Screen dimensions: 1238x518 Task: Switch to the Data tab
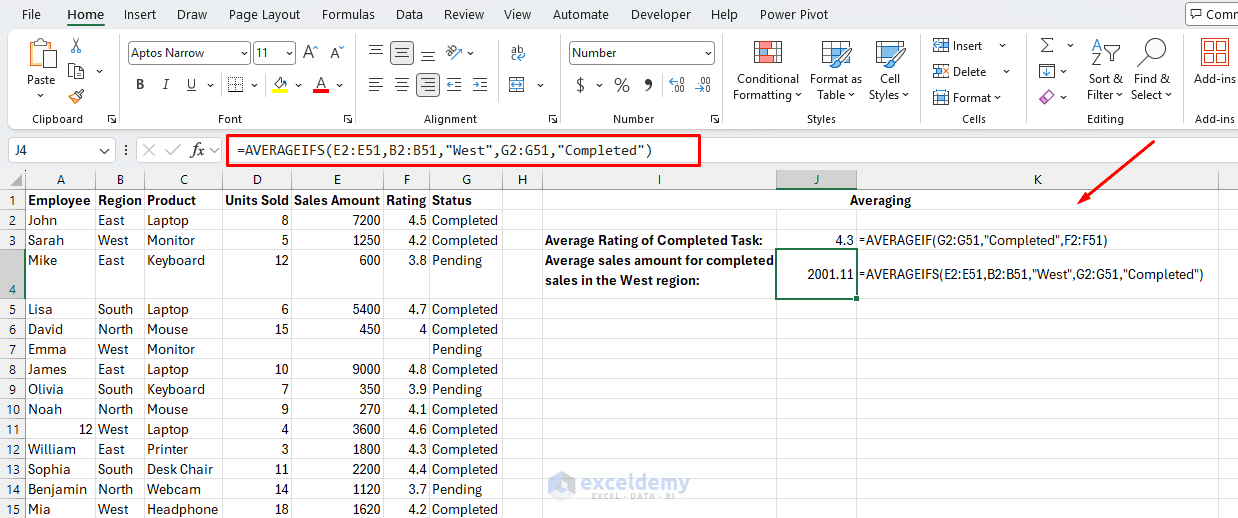(409, 14)
